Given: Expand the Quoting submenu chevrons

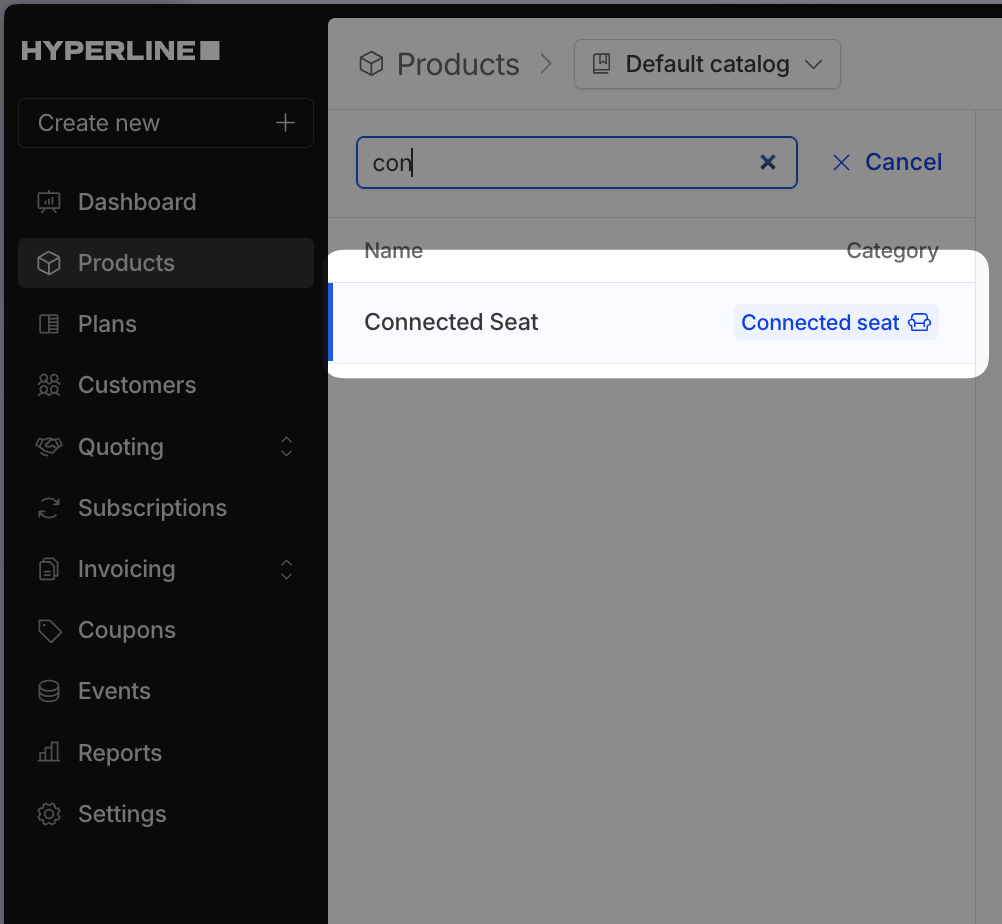Looking at the screenshot, I should [286, 447].
